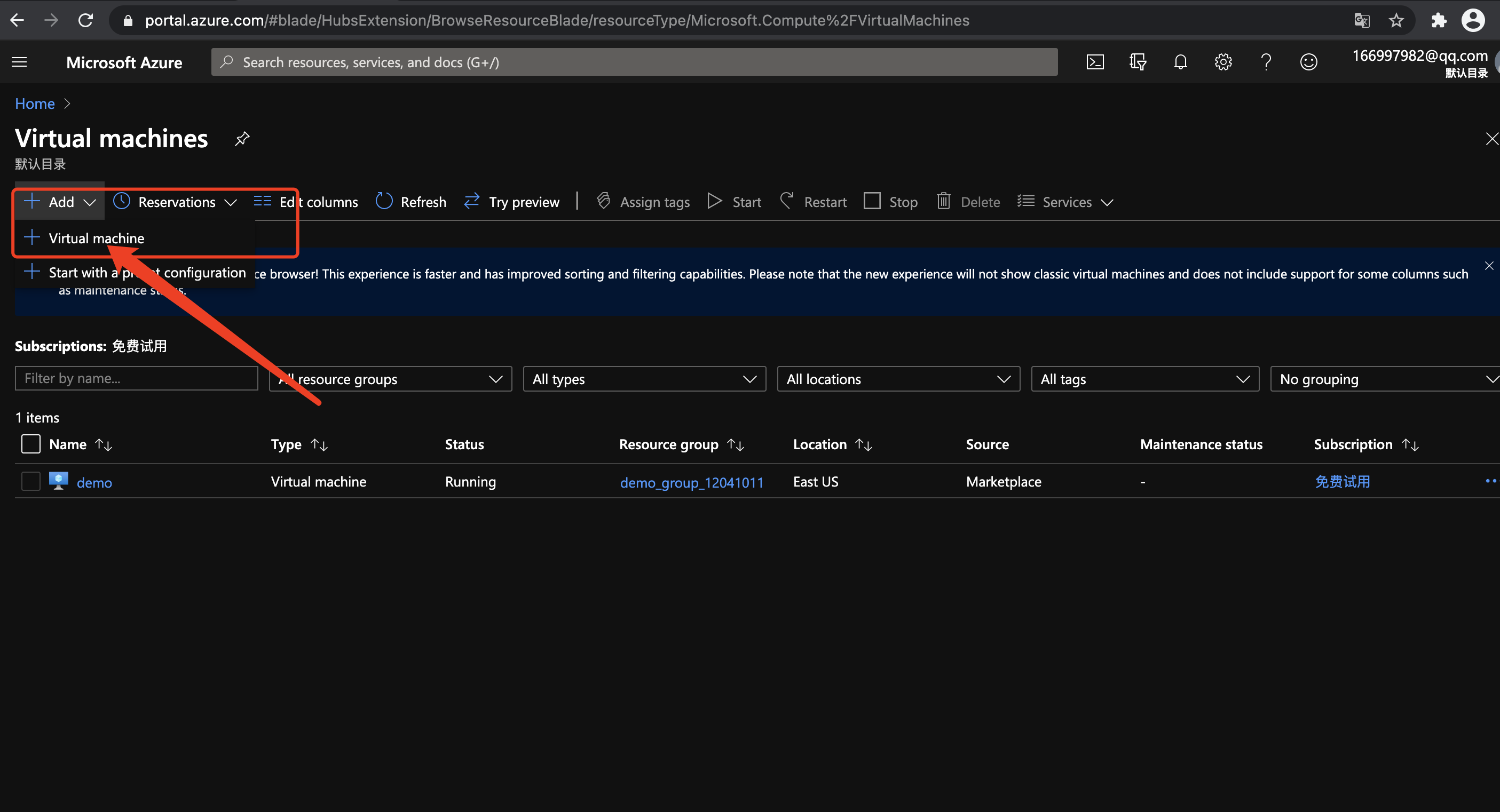The width and height of the screenshot is (1500, 812).
Task: Open browser extensions puzzle icon
Action: pos(1438,20)
